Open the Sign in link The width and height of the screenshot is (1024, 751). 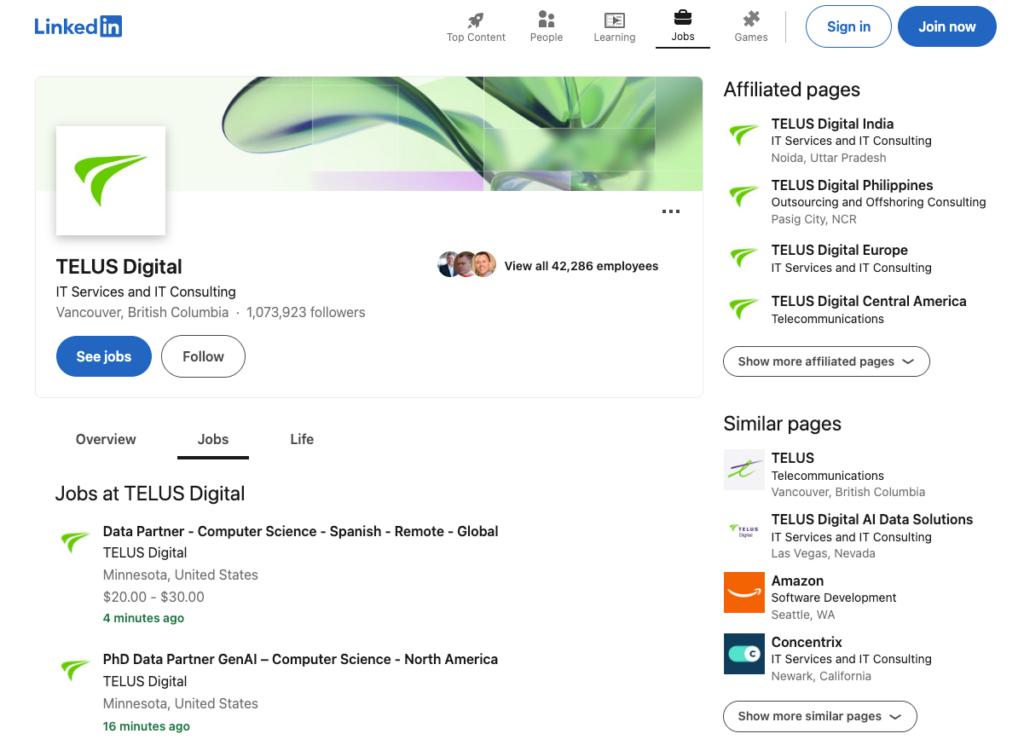point(848,26)
